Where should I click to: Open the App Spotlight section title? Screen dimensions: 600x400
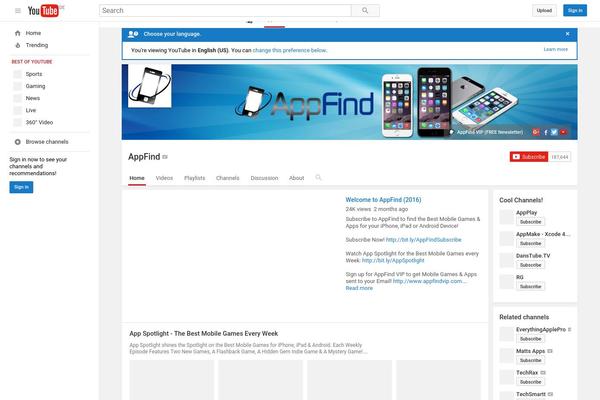[204, 334]
